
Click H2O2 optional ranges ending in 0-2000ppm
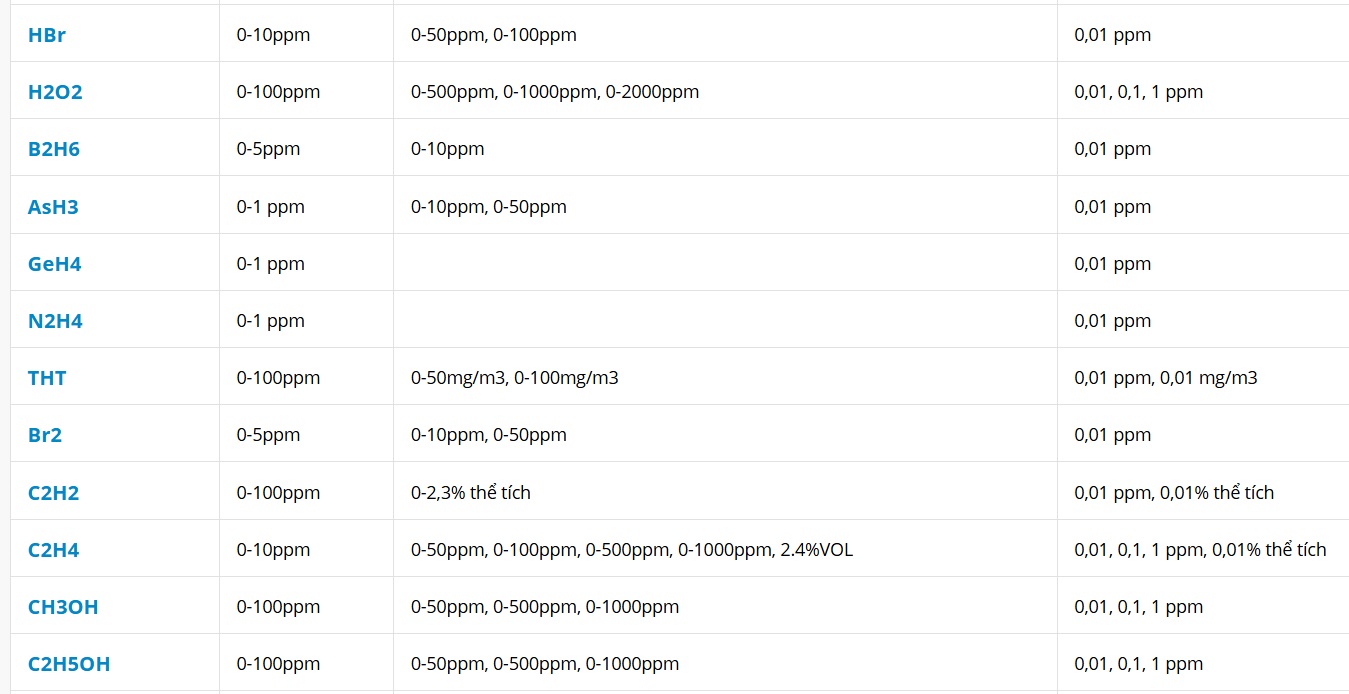point(555,92)
